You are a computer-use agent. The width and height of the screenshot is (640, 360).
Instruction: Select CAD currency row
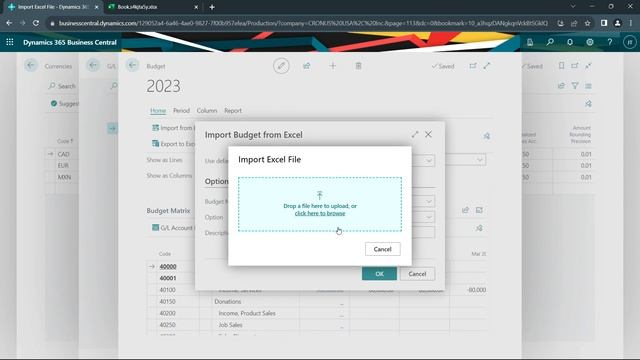coord(64,154)
